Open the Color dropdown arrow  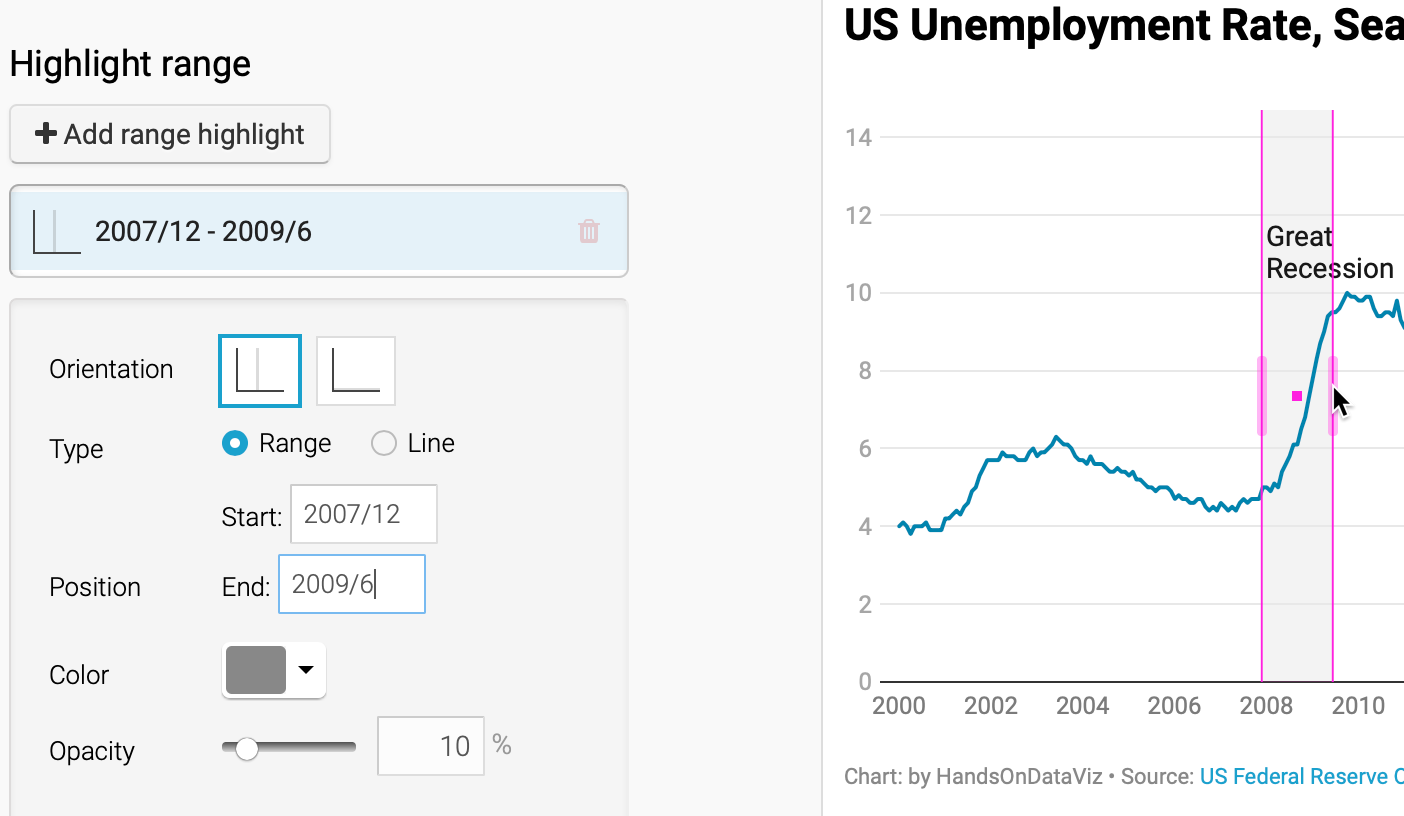click(x=307, y=670)
